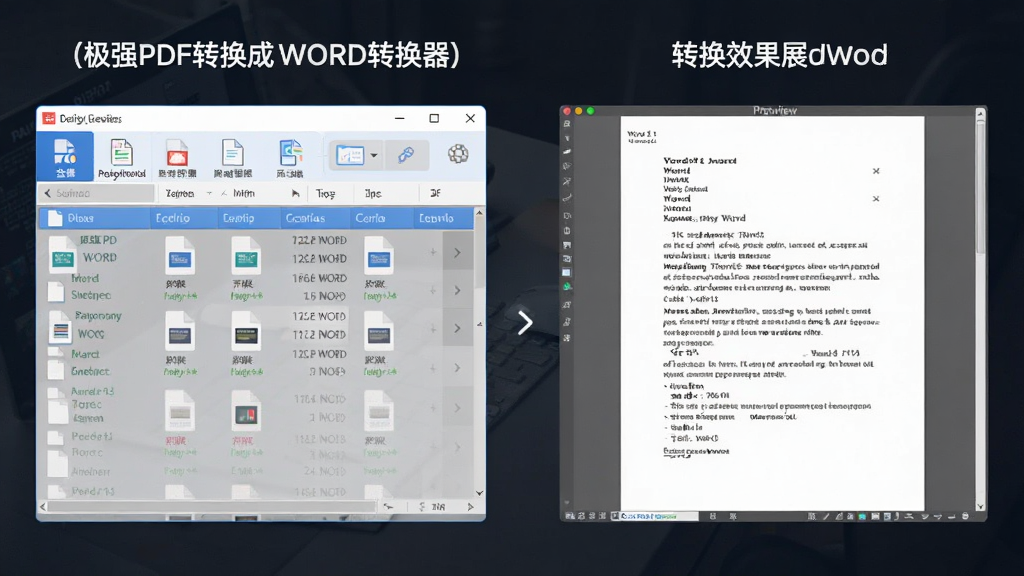Click into the Saimao search field
Screen dimensions: 1024x576
[97, 193]
